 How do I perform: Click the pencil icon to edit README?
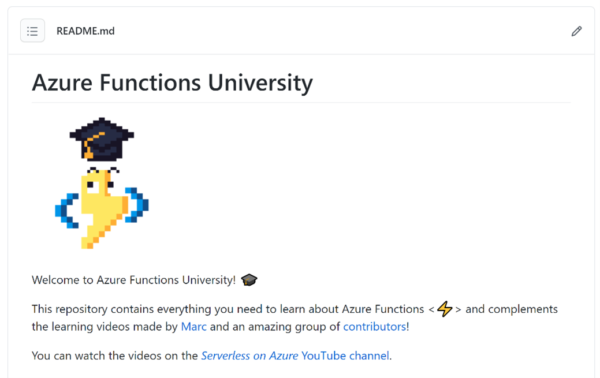577,31
